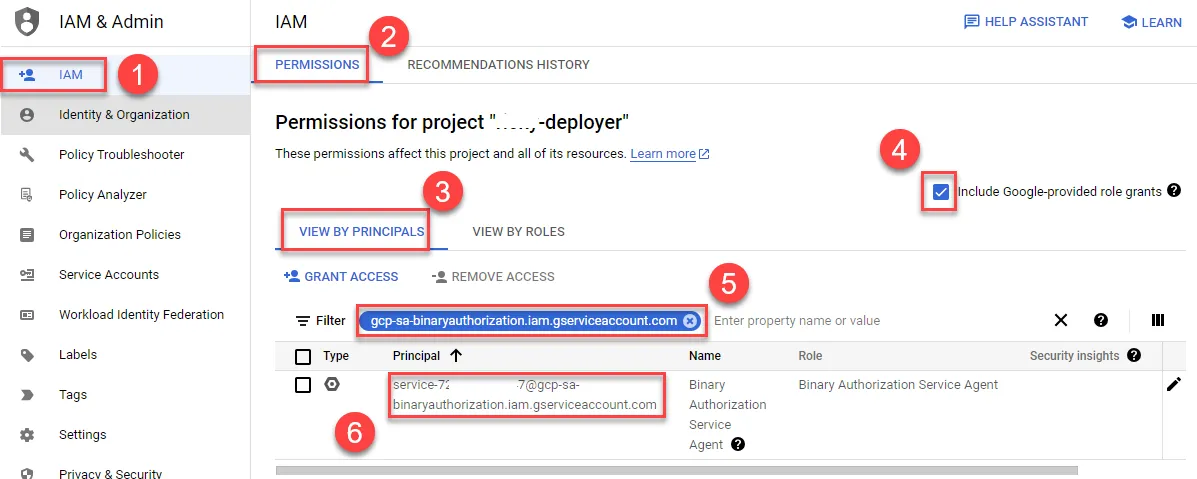The width and height of the screenshot is (1197, 479).
Task: Click the Settings gear icon
Action: (27, 435)
